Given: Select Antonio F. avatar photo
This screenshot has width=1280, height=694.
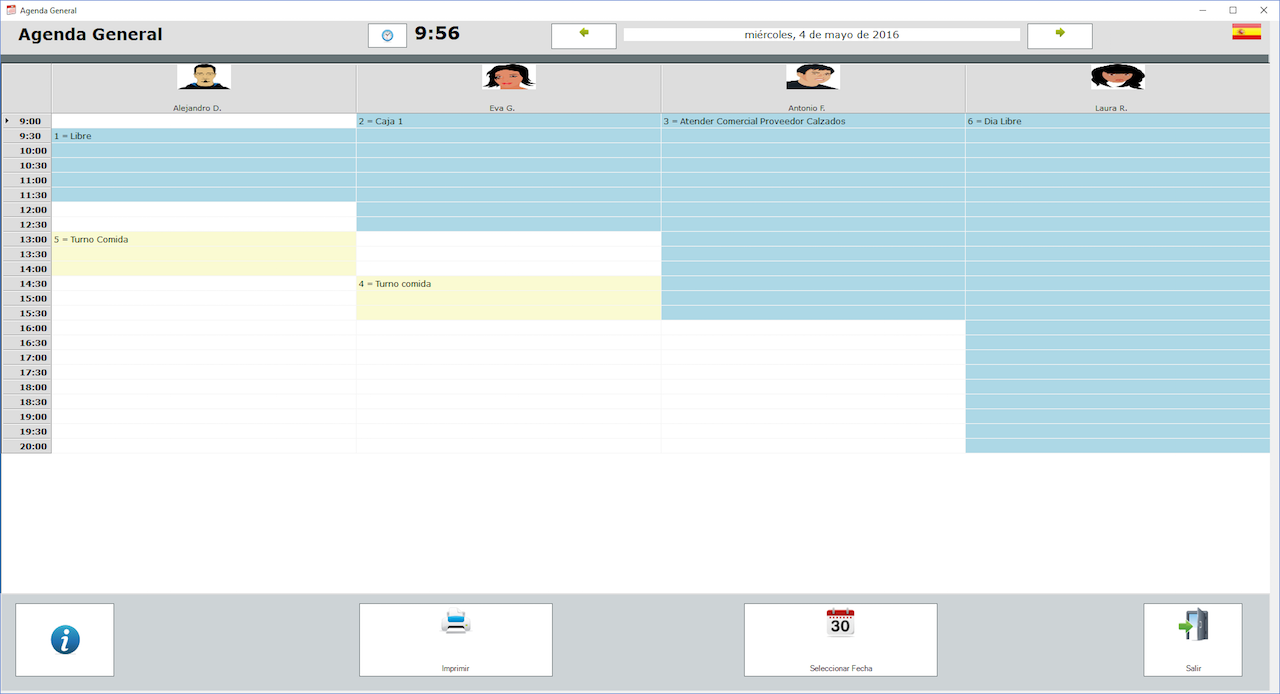Looking at the screenshot, I should click(812, 78).
